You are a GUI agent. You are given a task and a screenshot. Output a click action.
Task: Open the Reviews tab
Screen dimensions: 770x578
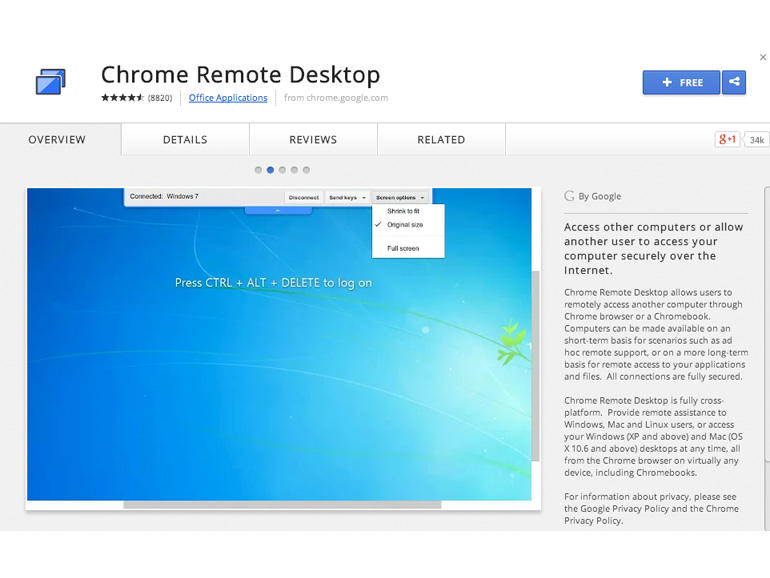tap(313, 139)
